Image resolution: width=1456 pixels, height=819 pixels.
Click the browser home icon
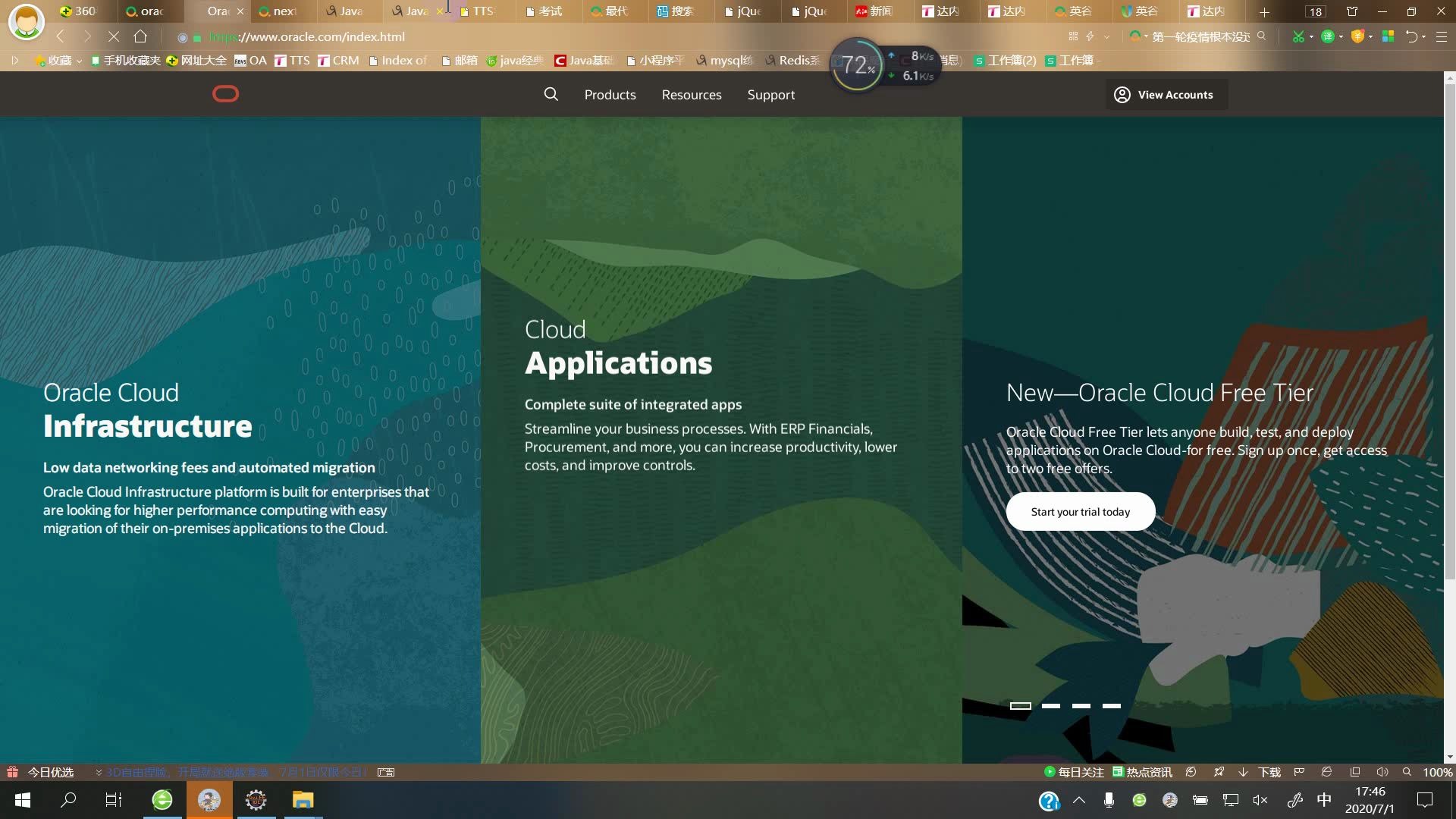[x=140, y=36]
